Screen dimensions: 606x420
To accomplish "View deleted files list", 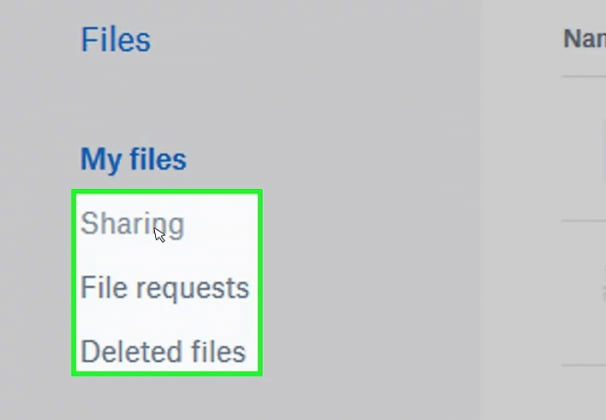I will coord(162,352).
